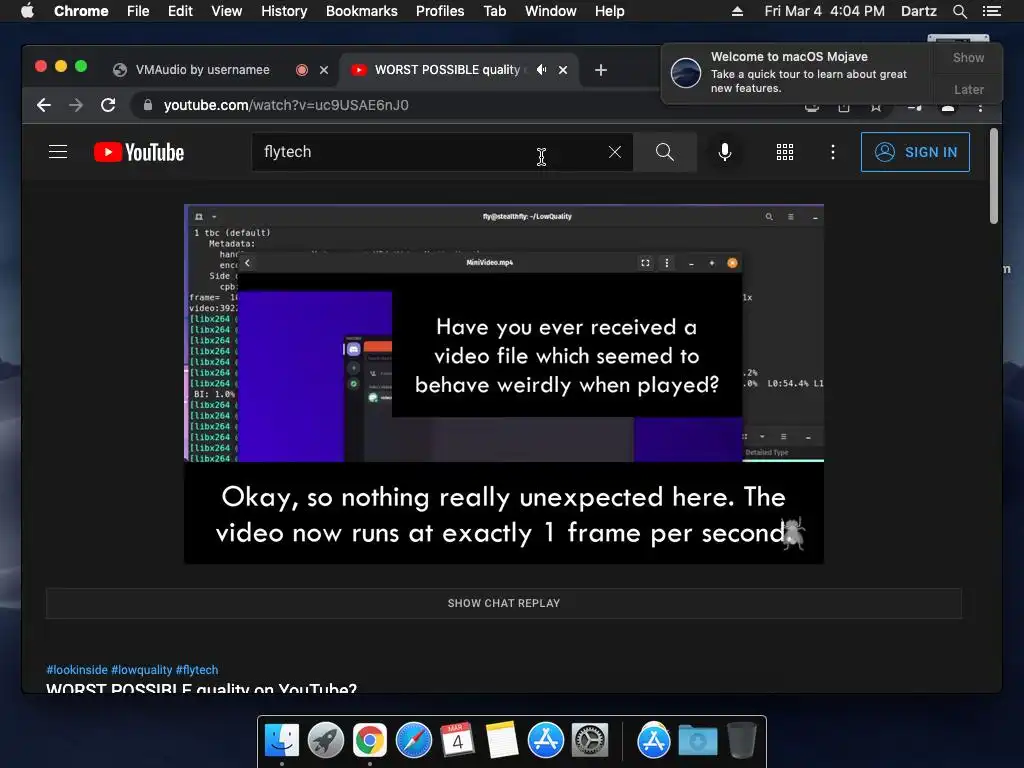Image resolution: width=1024 pixels, height=768 pixels.
Task: Click the SIGN IN button
Action: (x=915, y=152)
